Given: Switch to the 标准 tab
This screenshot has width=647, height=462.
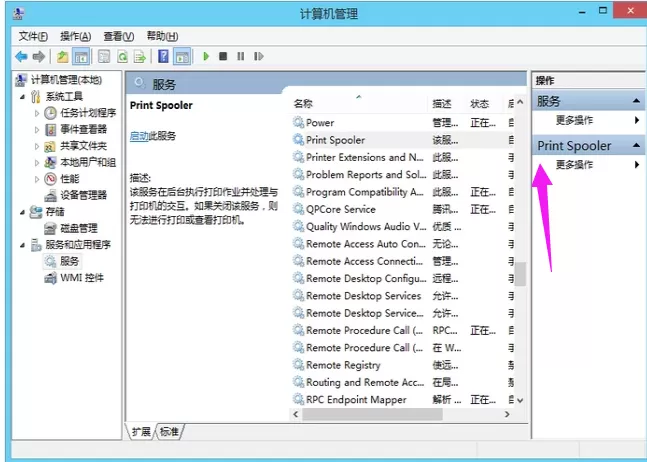Looking at the screenshot, I should [169, 431].
